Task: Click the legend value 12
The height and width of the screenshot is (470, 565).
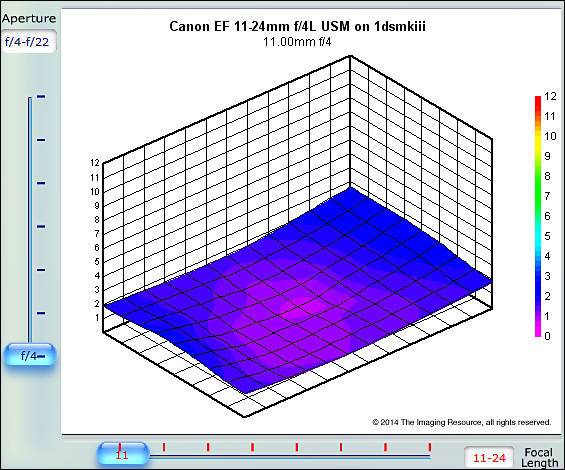Action: [x=550, y=96]
